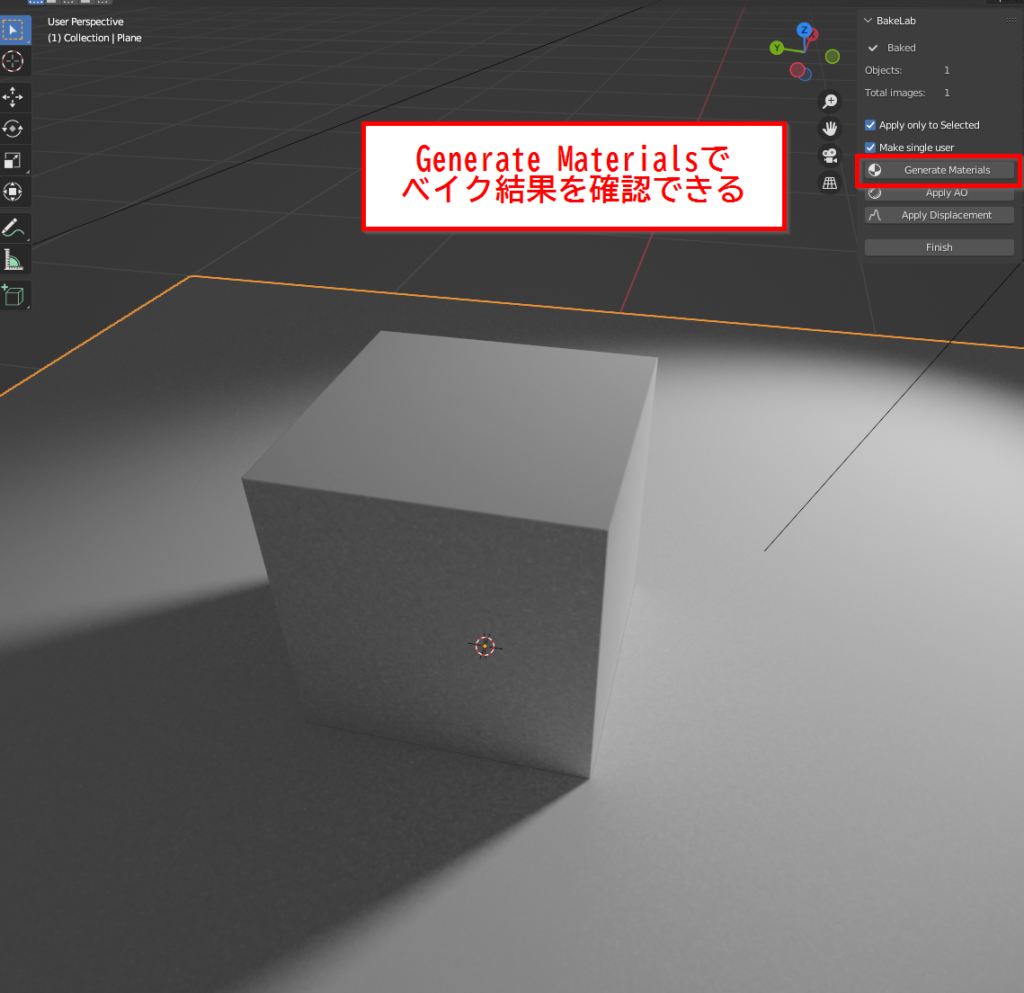Select the Measure tool
The height and width of the screenshot is (993, 1024).
pyautogui.click(x=14, y=260)
